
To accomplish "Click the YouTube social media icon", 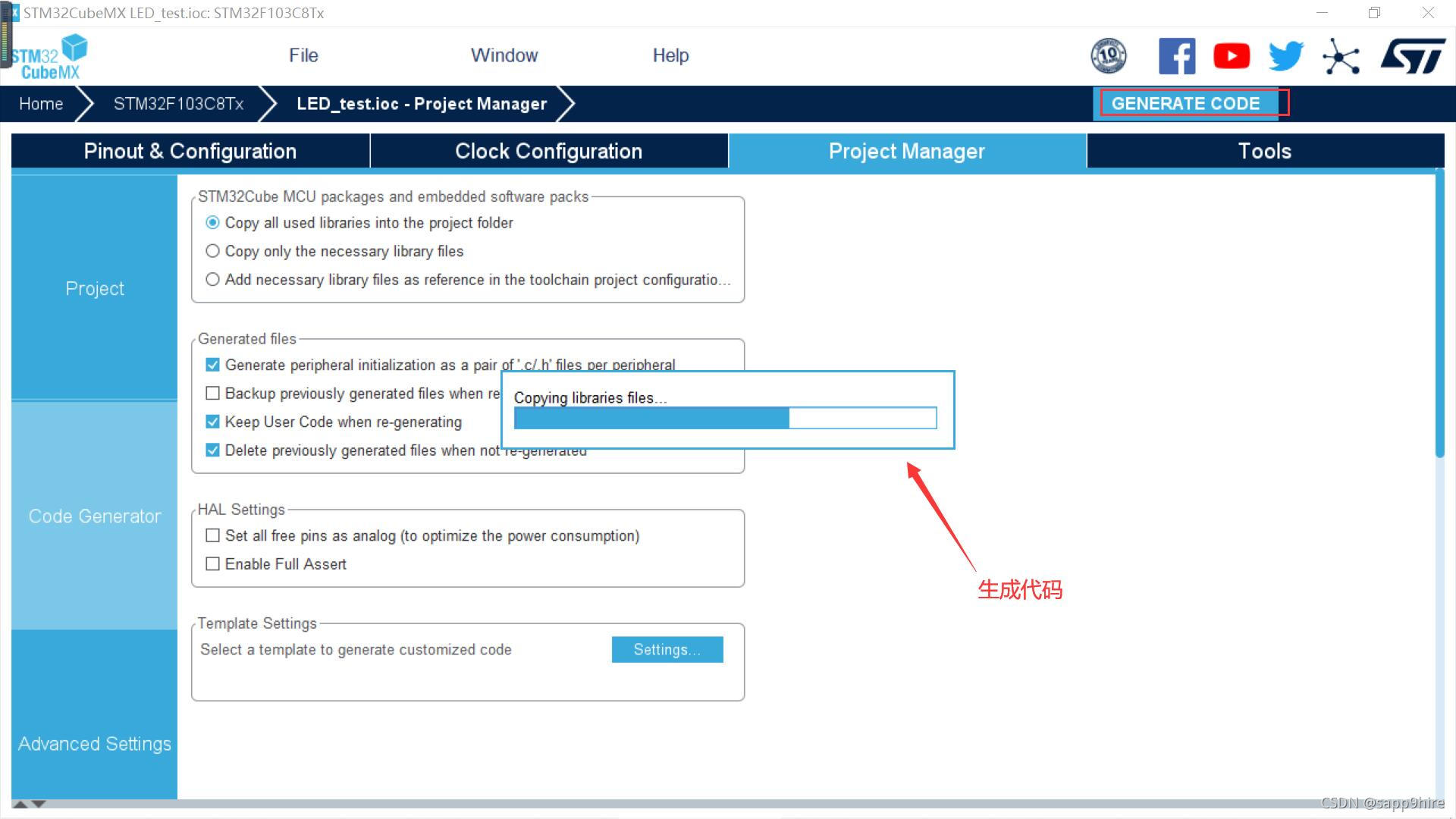I will 1231,55.
